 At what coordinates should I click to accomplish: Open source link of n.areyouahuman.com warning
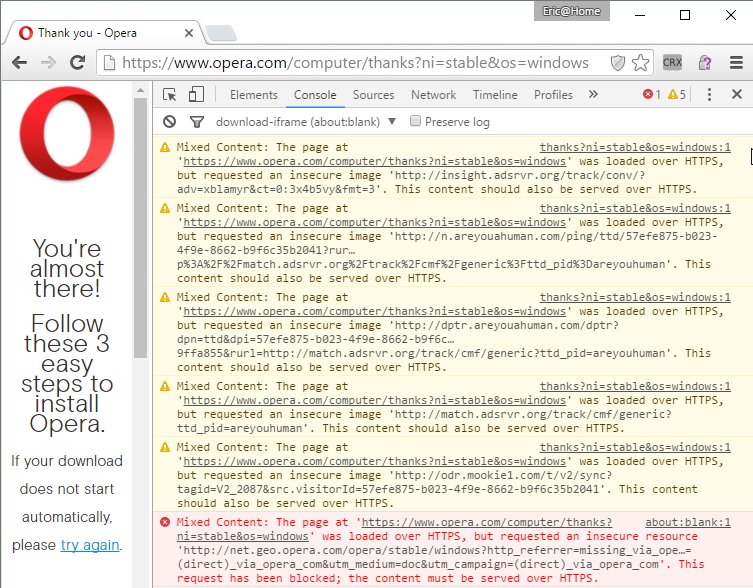coord(635,208)
